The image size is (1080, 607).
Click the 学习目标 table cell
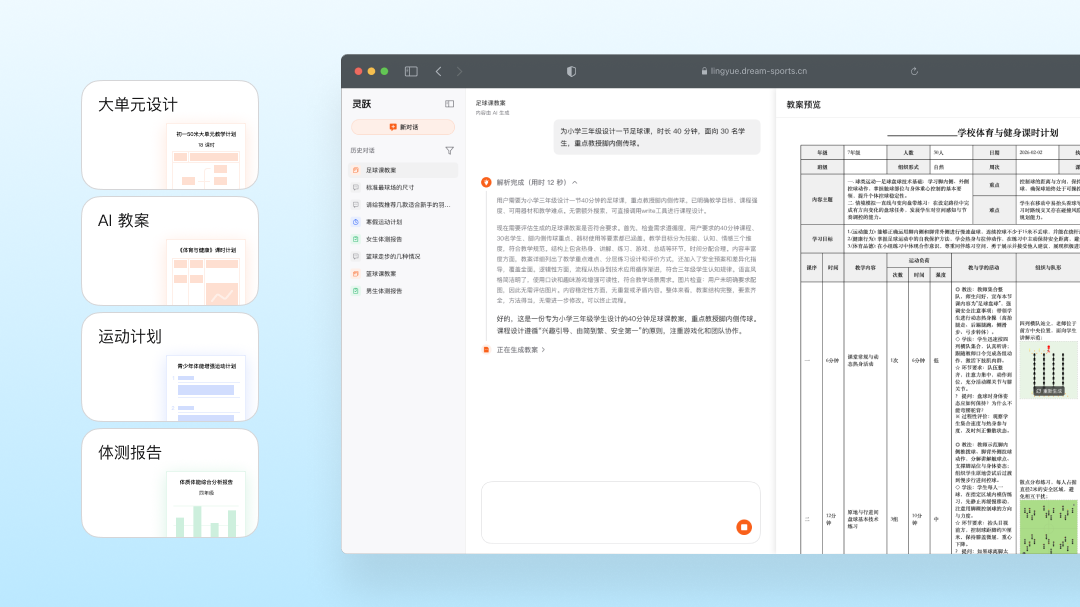click(822, 239)
